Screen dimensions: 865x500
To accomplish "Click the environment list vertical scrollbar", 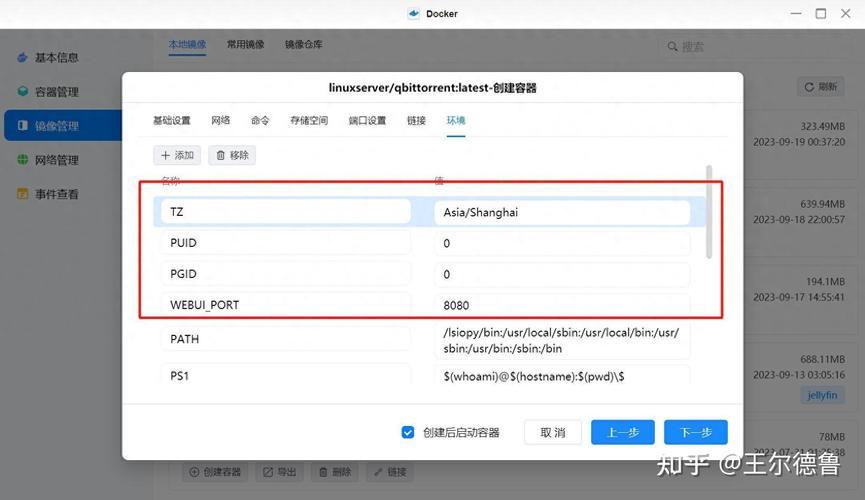I will (x=709, y=212).
